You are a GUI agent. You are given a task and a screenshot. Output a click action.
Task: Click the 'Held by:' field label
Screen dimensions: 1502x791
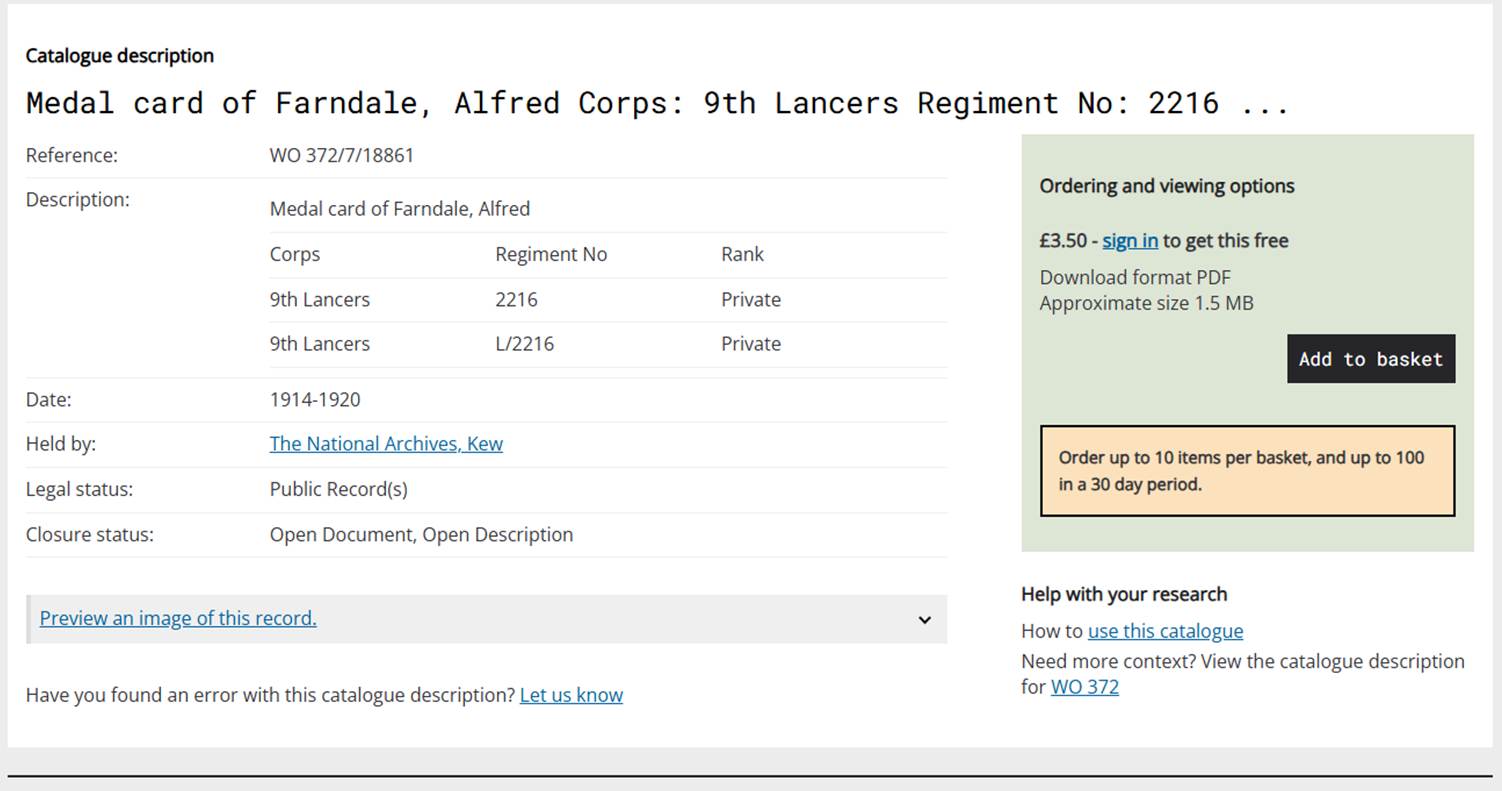(x=61, y=443)
